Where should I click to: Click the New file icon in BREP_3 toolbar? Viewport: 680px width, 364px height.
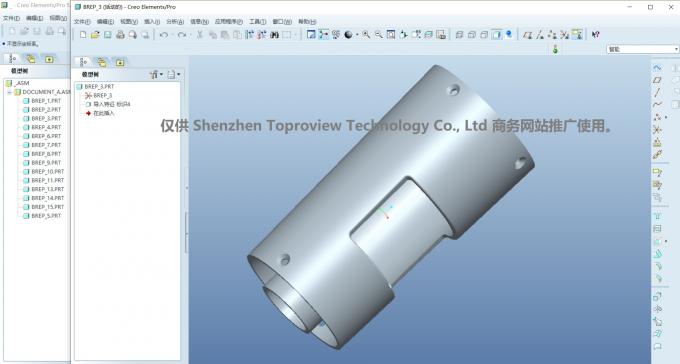[83, 35]
